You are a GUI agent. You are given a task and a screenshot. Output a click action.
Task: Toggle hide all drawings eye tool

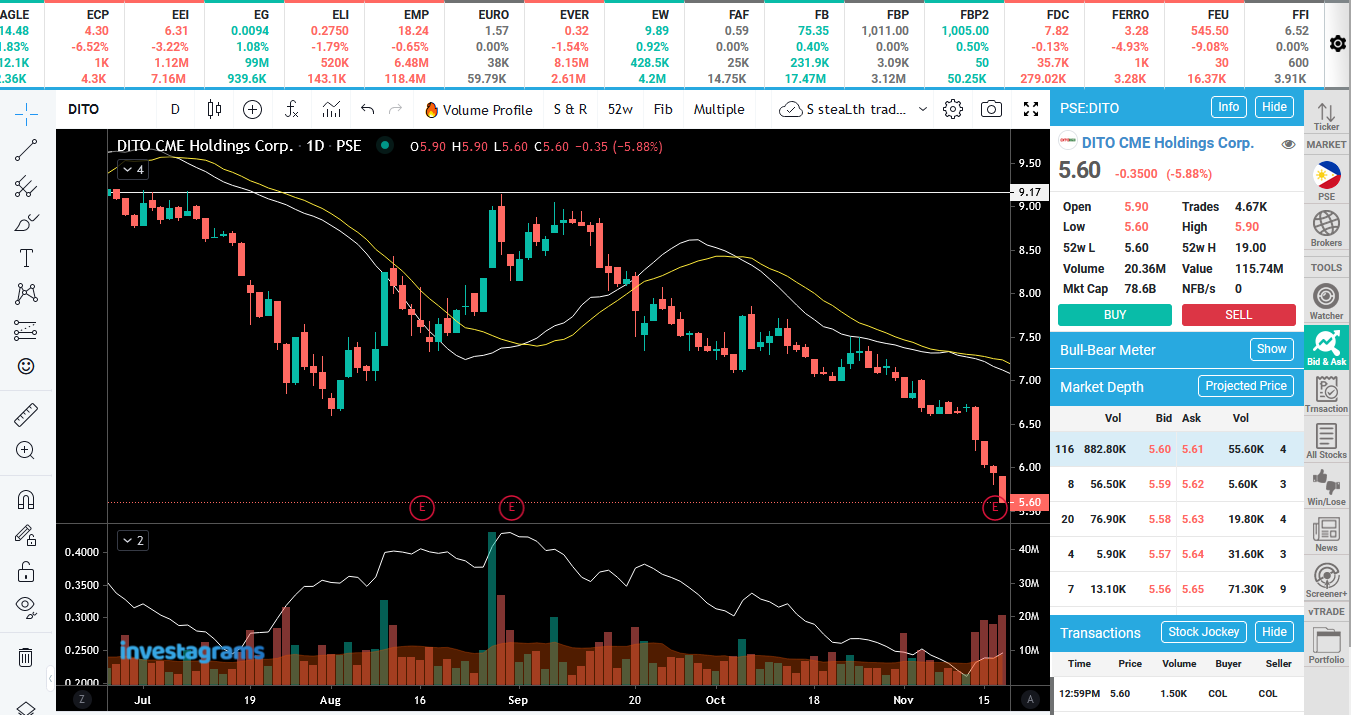(x=26, y=606)
